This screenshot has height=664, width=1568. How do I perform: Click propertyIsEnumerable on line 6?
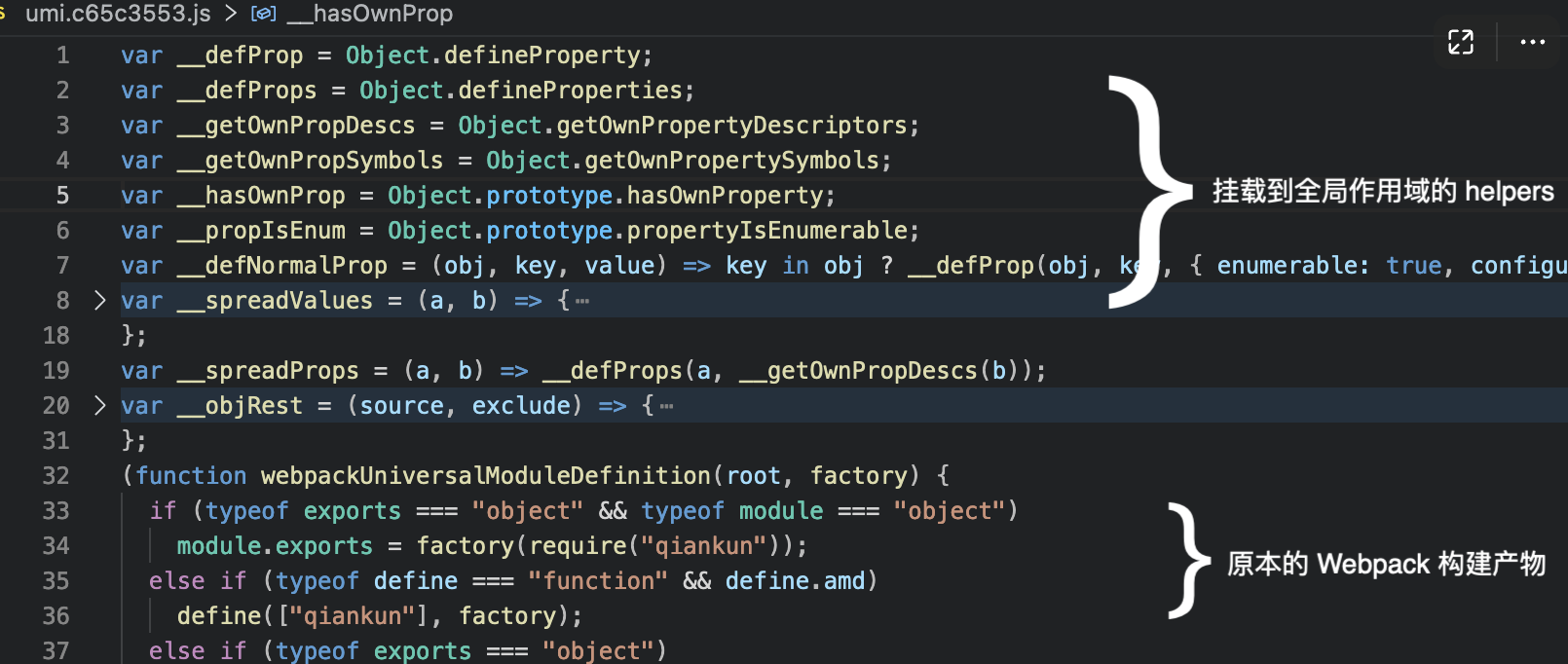tap(766, 231)
